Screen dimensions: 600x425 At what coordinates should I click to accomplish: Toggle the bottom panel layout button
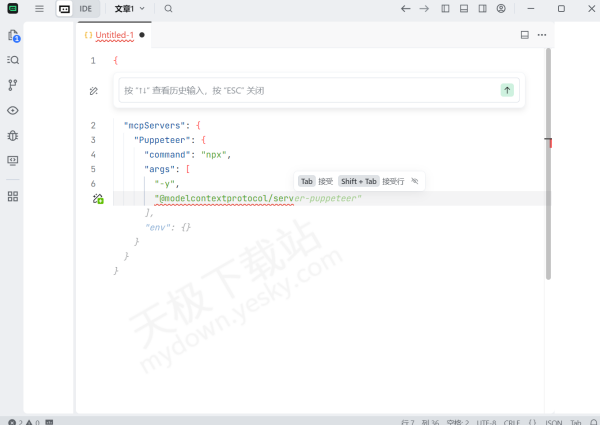coord(464,8)
